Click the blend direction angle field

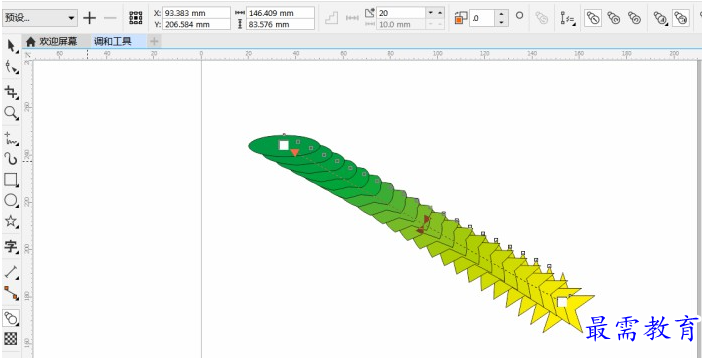[x=482, y=18]
